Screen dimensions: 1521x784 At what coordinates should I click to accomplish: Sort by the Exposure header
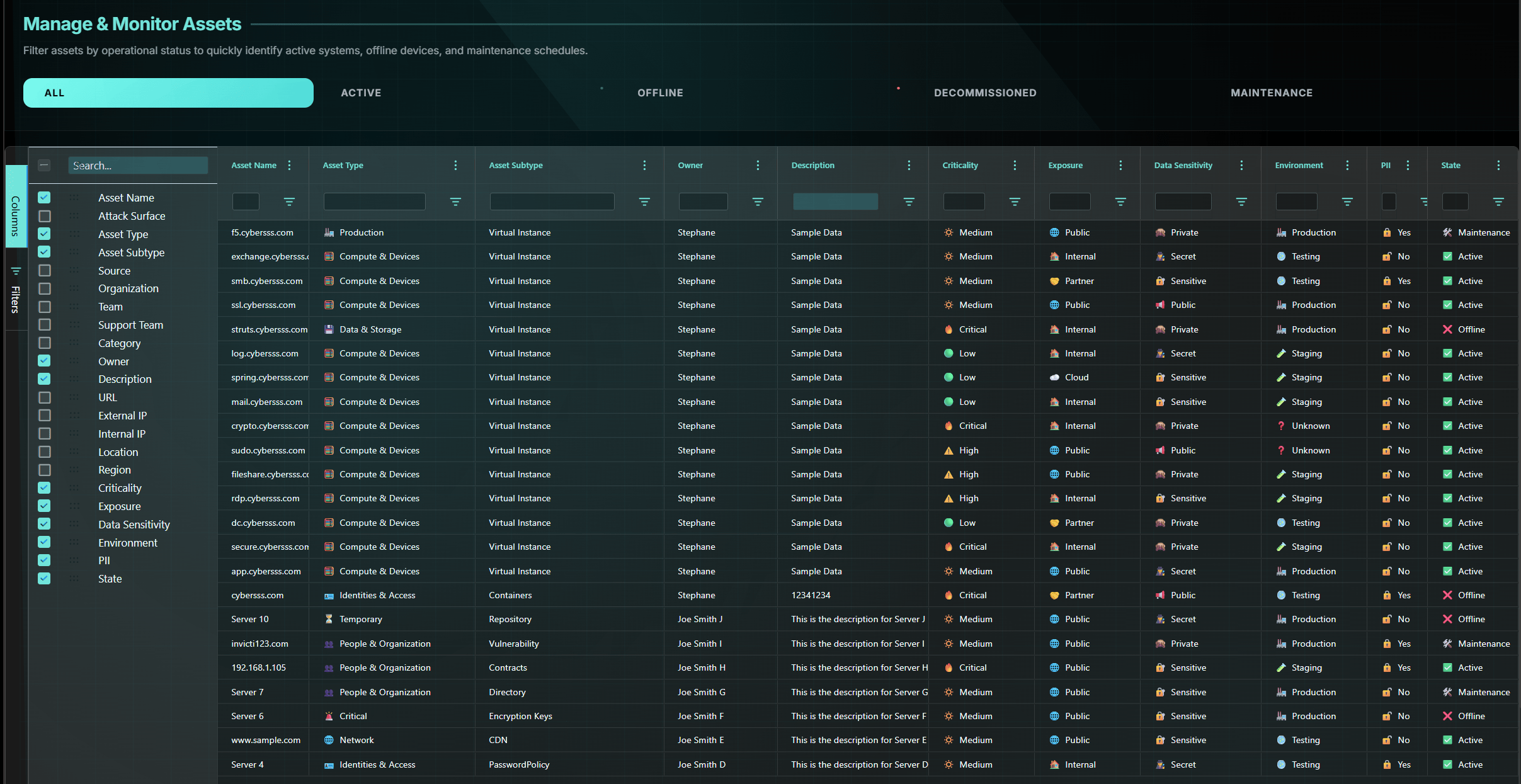pyautogui.click(x=1065, y=165)
